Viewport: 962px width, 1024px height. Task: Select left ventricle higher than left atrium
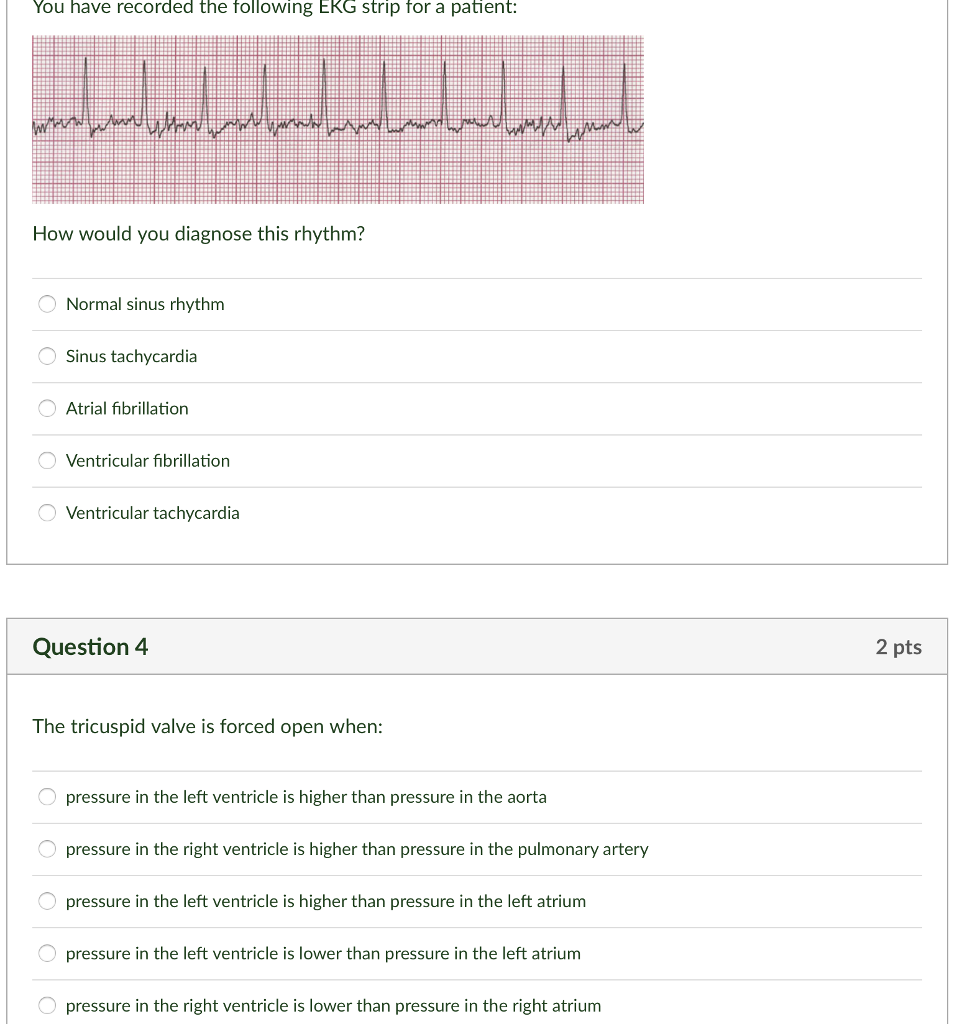[x=47, y=901]
